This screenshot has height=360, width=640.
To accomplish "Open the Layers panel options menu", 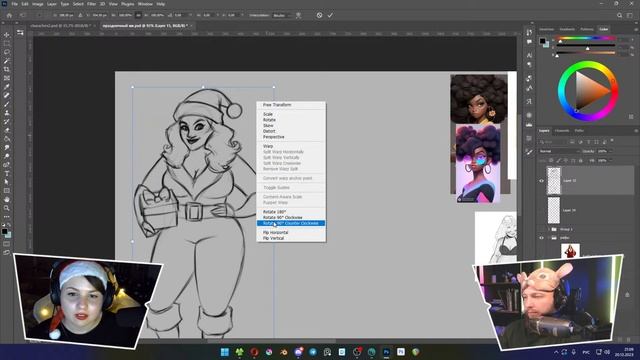I will coord(636,131).
